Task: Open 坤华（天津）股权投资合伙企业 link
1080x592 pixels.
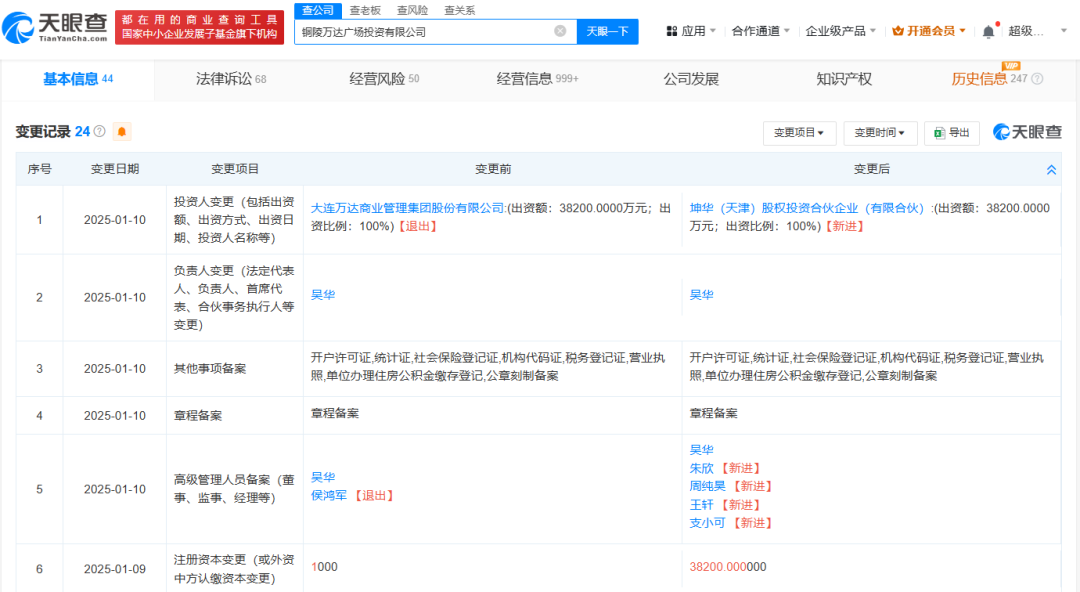Action: tap(810, 208)
